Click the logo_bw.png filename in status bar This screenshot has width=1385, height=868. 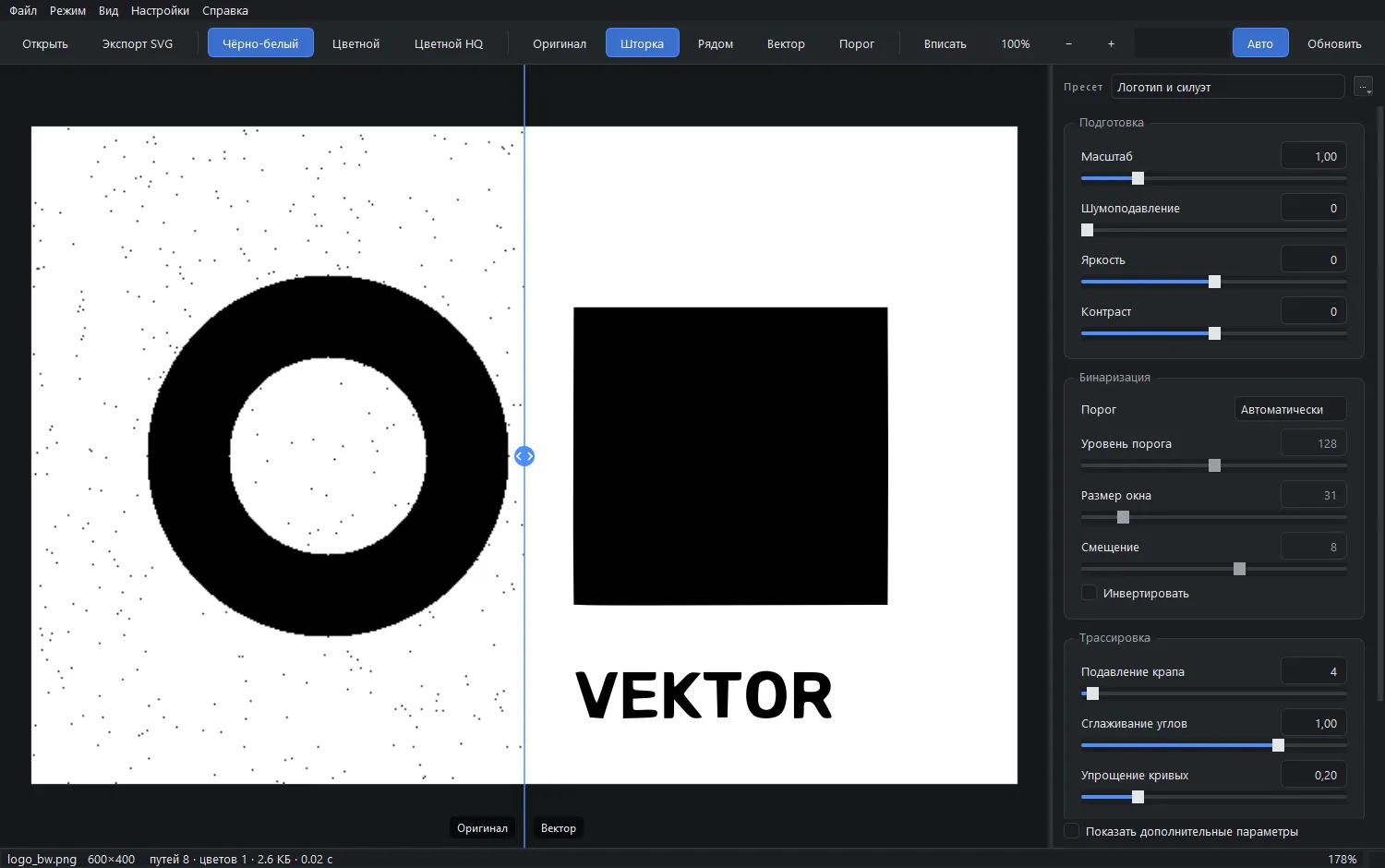tap(42, 859)
